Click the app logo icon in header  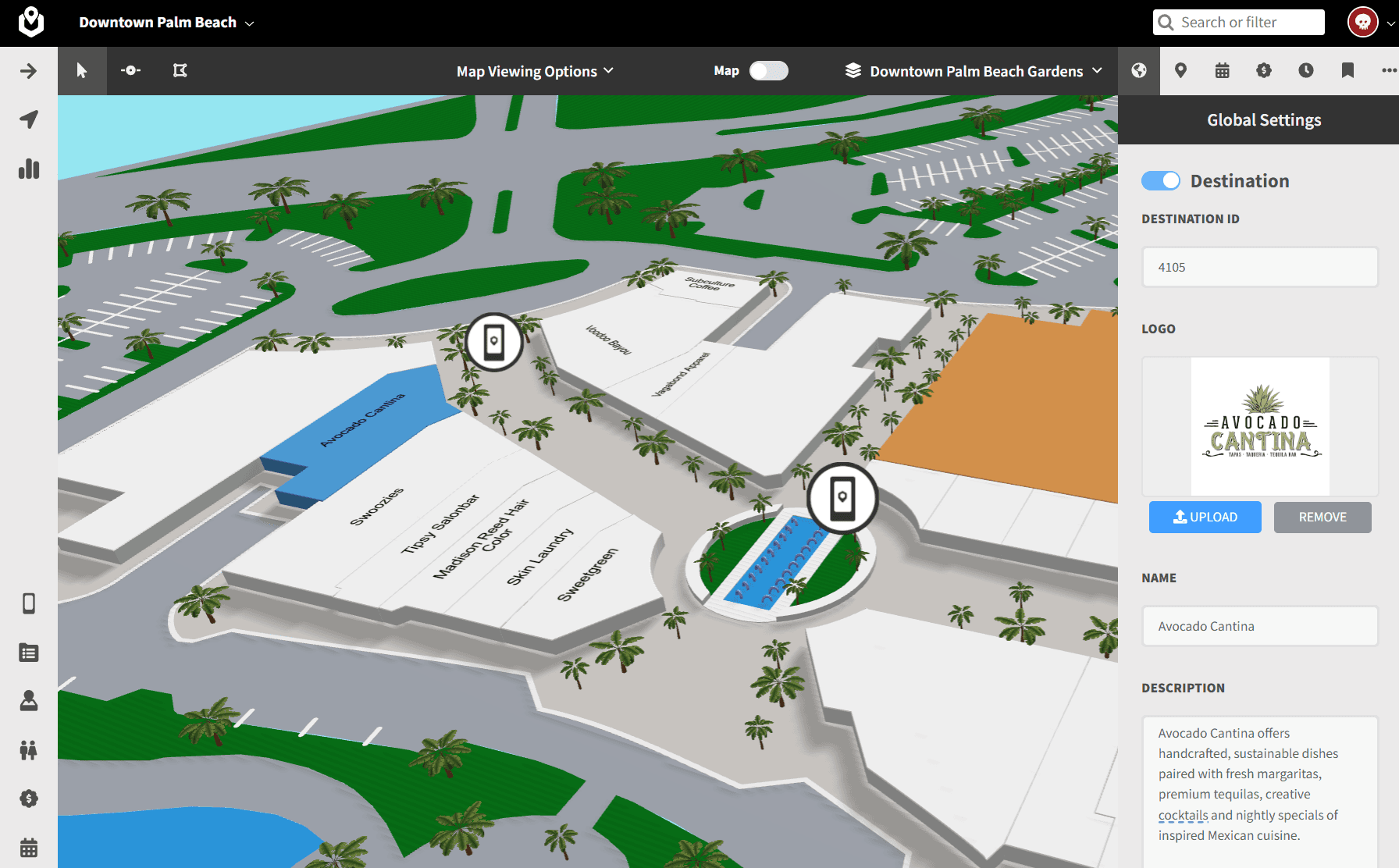point(31,22)
